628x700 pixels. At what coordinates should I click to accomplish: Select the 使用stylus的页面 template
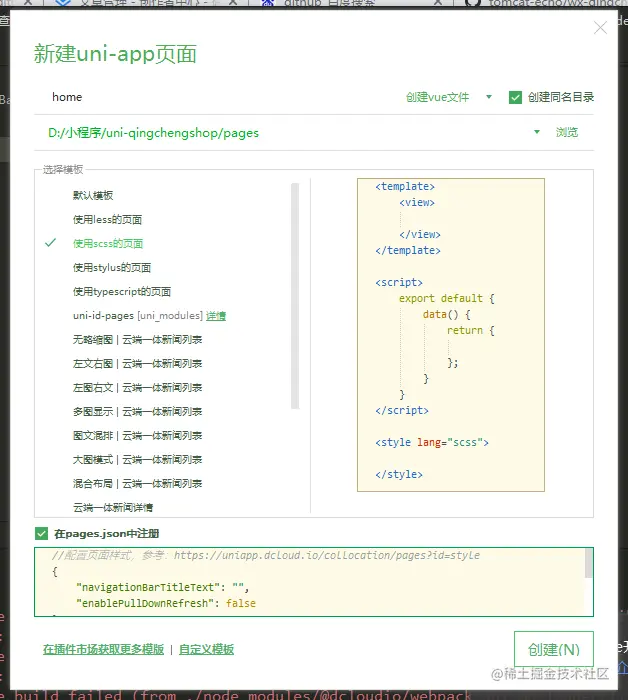[x=112, y=267]
